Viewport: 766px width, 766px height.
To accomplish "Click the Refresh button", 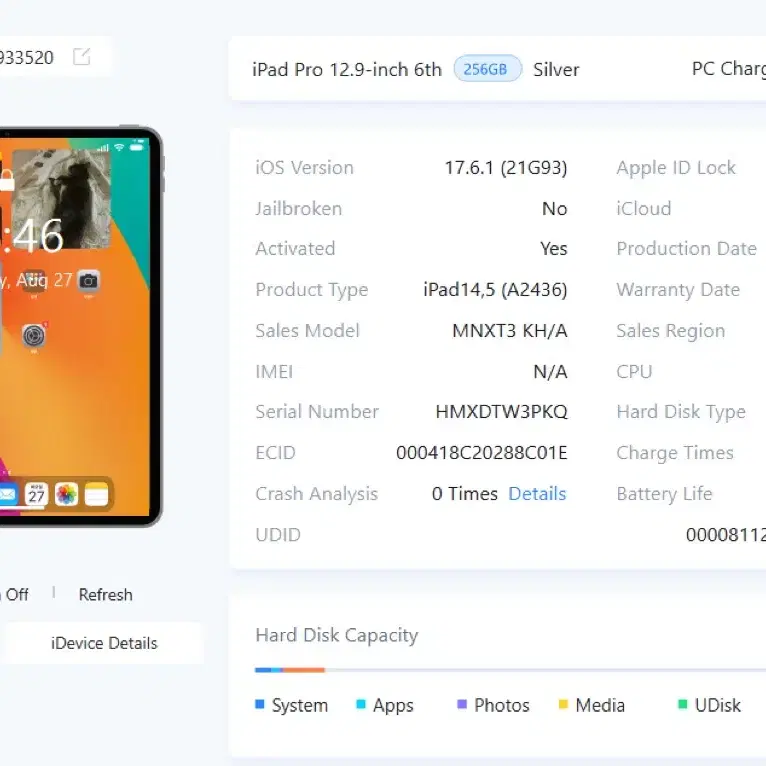I will tap(106, 595).
